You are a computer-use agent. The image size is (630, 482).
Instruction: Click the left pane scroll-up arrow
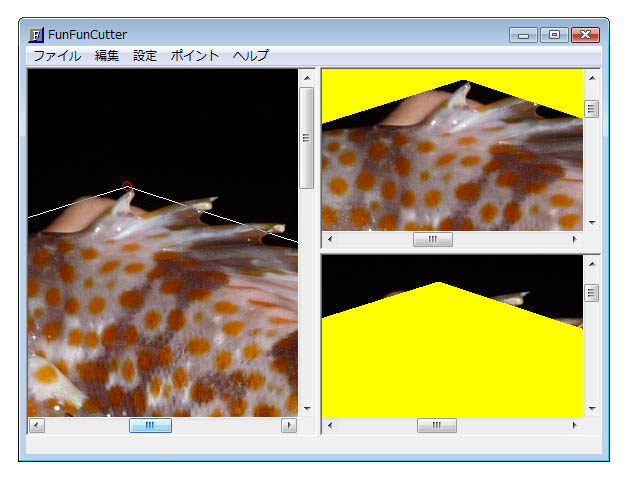pyautogui.click(x=307, y=78)
